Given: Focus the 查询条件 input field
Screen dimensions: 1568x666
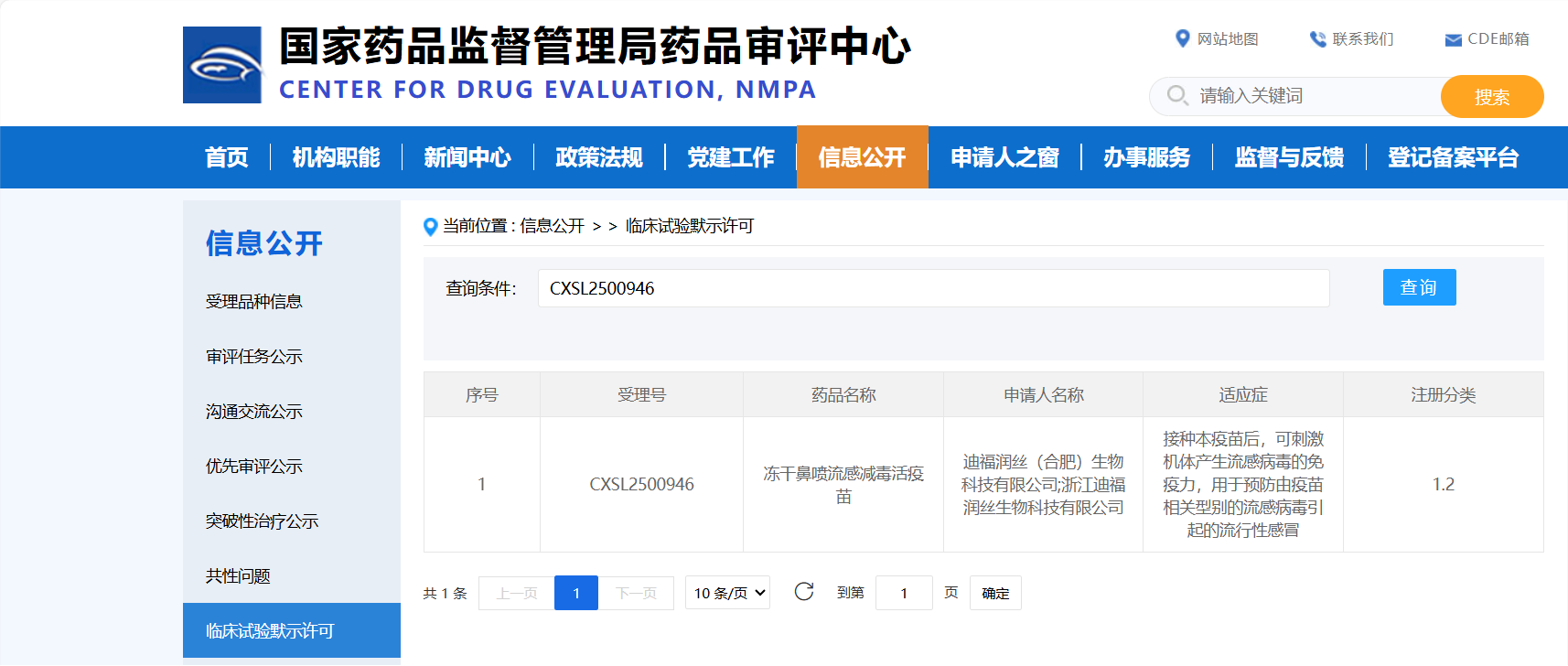Looking at the screenshot, I should pos(933,288).
